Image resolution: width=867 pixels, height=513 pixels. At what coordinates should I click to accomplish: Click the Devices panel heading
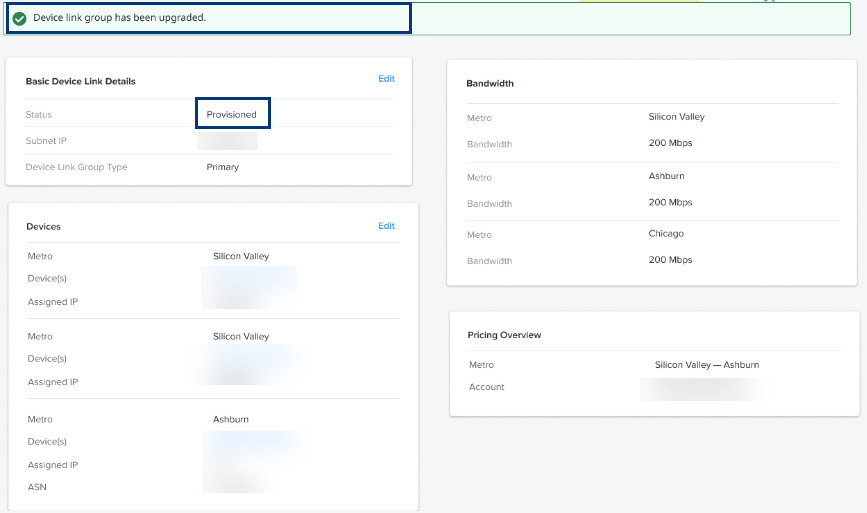43,227
